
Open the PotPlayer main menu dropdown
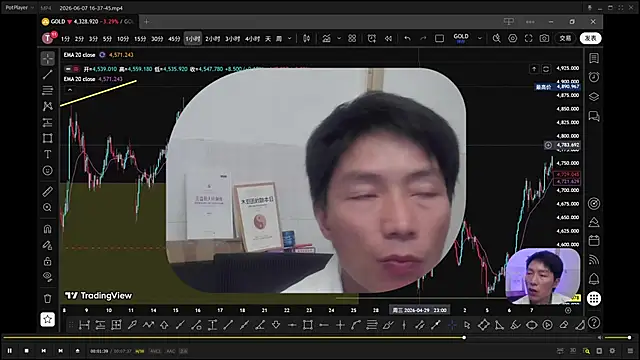tap(19, 8)
